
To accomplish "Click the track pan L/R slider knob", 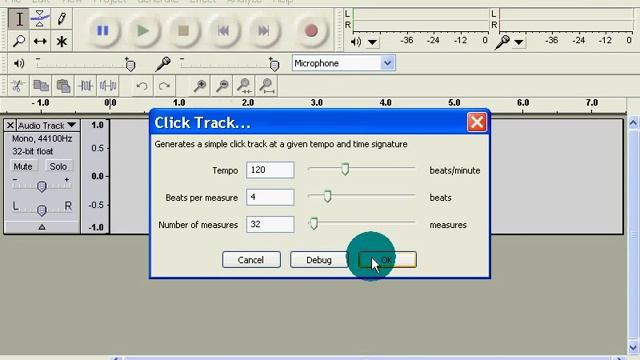I will coord(42,210).
